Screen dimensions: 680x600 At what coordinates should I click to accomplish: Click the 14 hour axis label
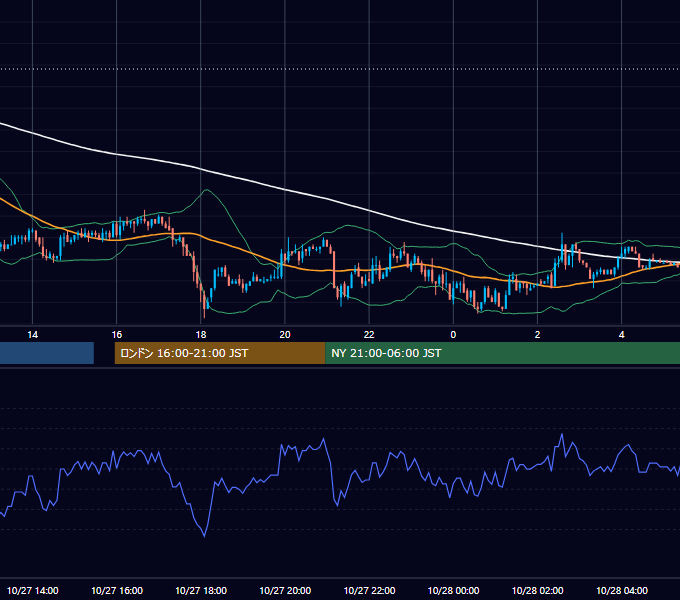coord(33,335)
